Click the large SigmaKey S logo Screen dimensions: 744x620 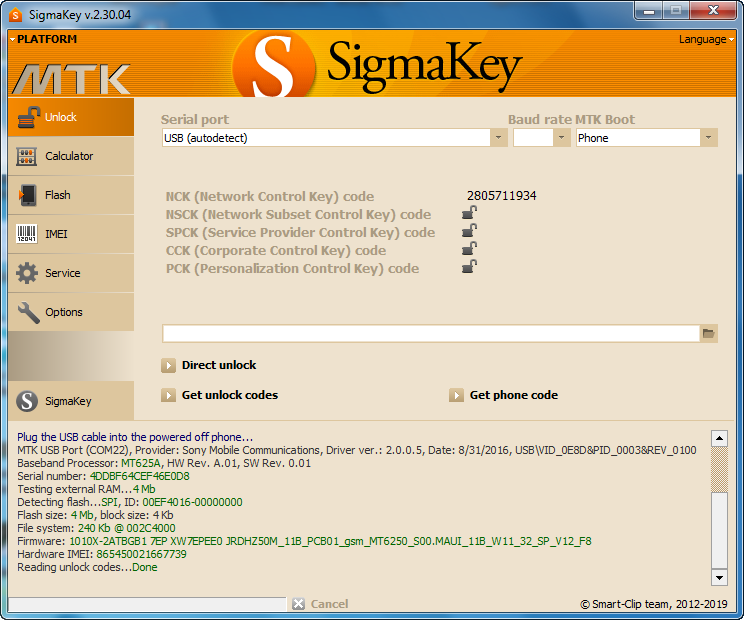click(274, 65)
